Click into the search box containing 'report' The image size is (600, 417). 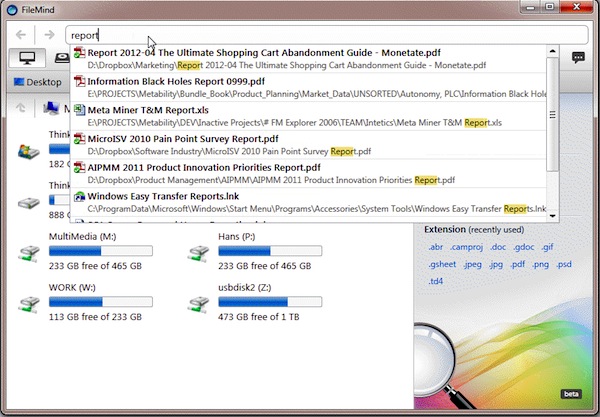(x=327, y=35)
